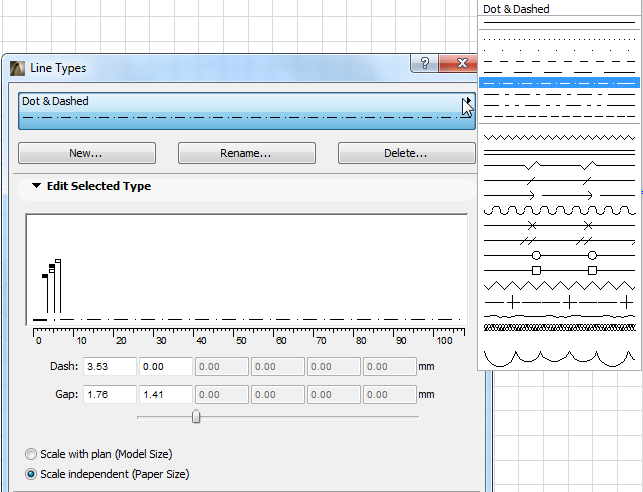Choose the break-mark line type
This screenshot has height=492, width=643.
click(559, 165)
